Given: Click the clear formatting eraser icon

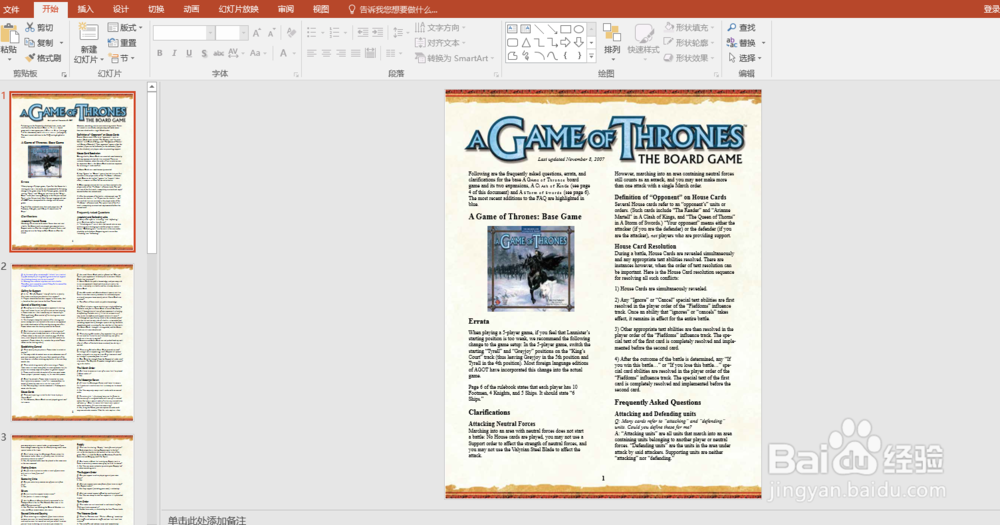Looking at the screenshot, I should [291, 33].
